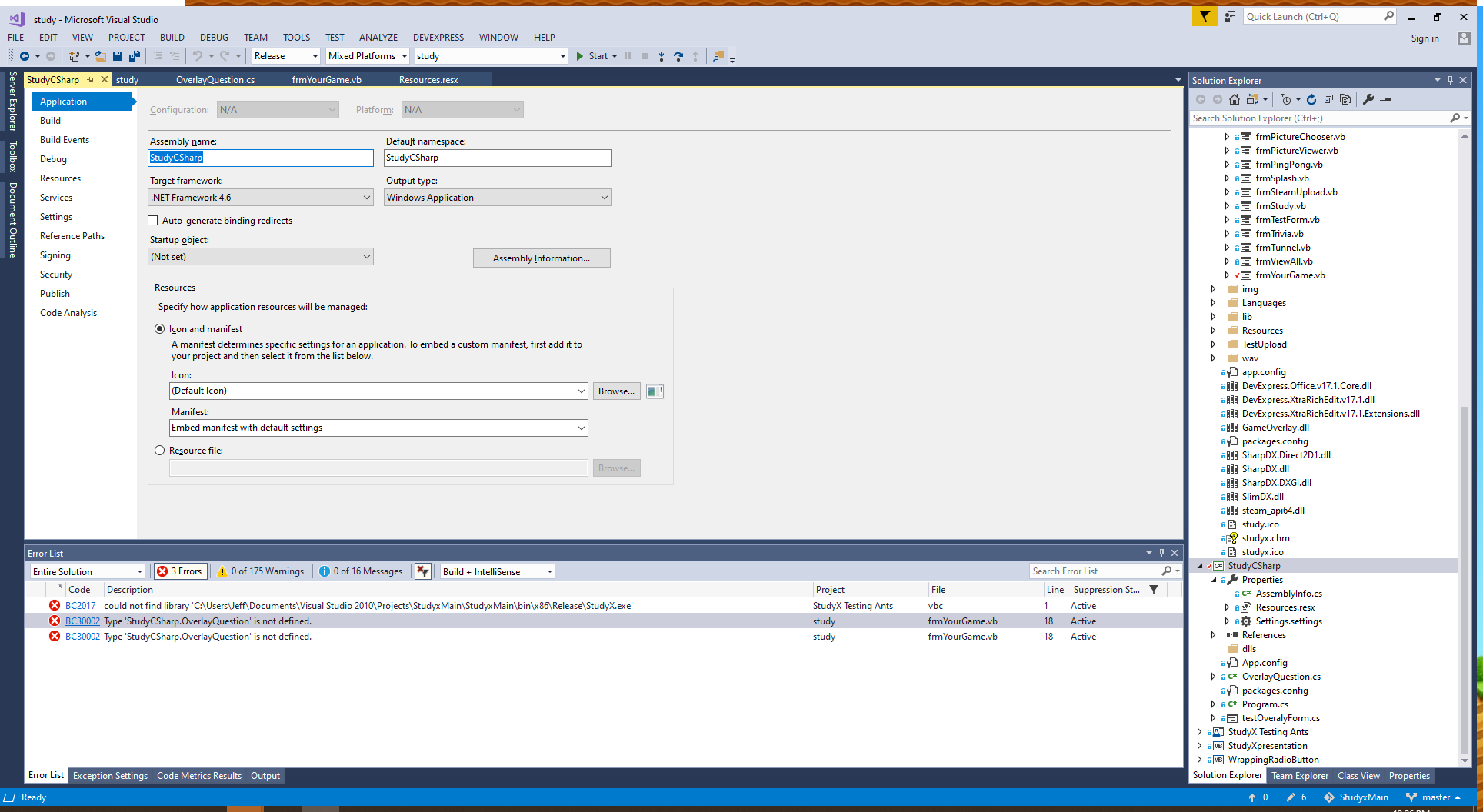Open Properties wrench icon in Solution Explorer
Viewport: 1483px width, 812px height.
point(1368,99)
